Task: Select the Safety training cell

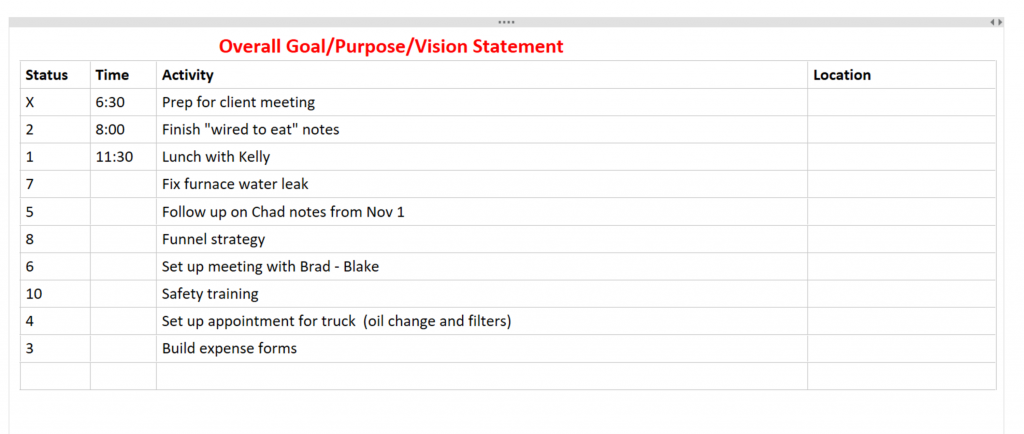Action: pos(482,294)
